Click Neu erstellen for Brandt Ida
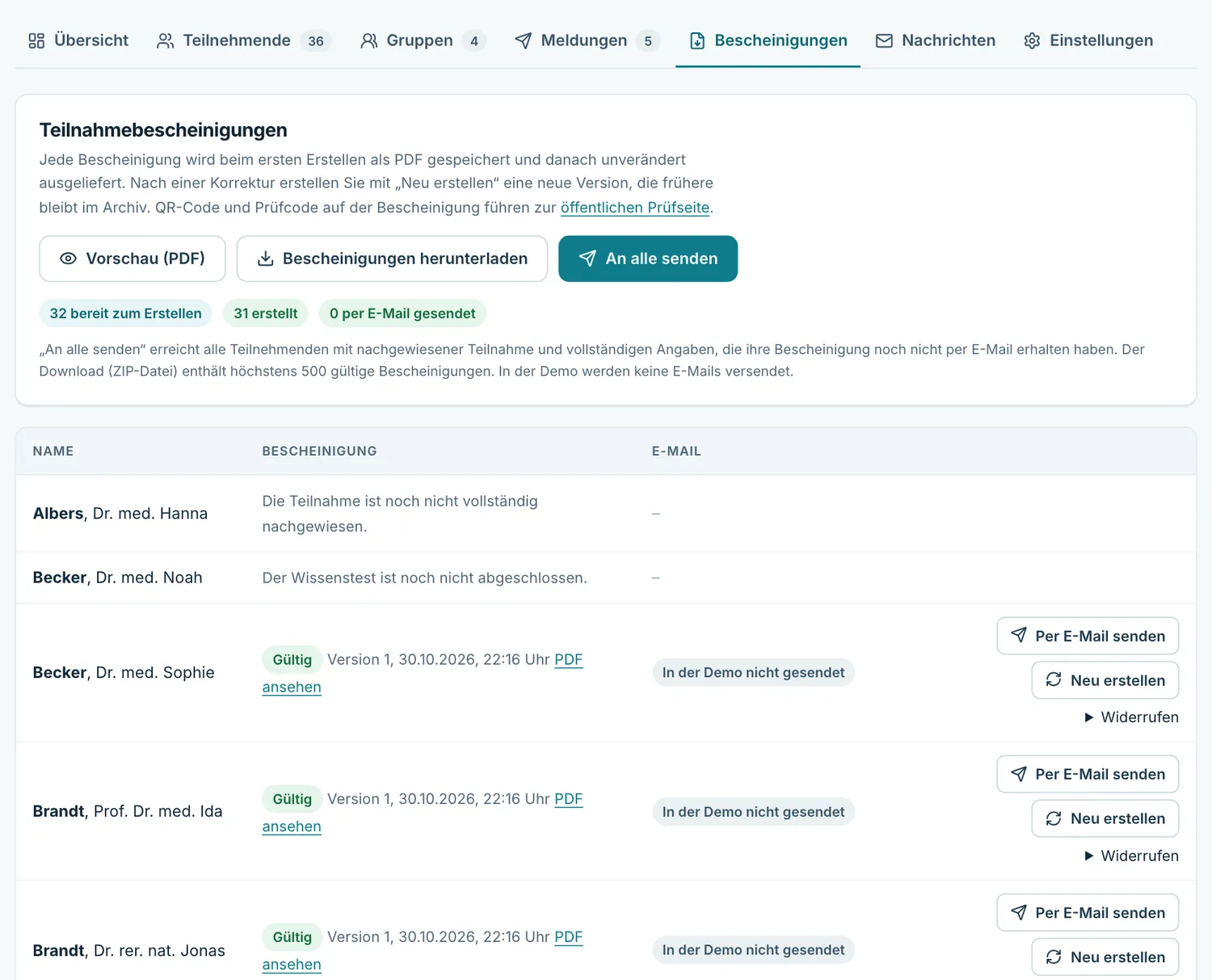 [x=1105, y=818]
